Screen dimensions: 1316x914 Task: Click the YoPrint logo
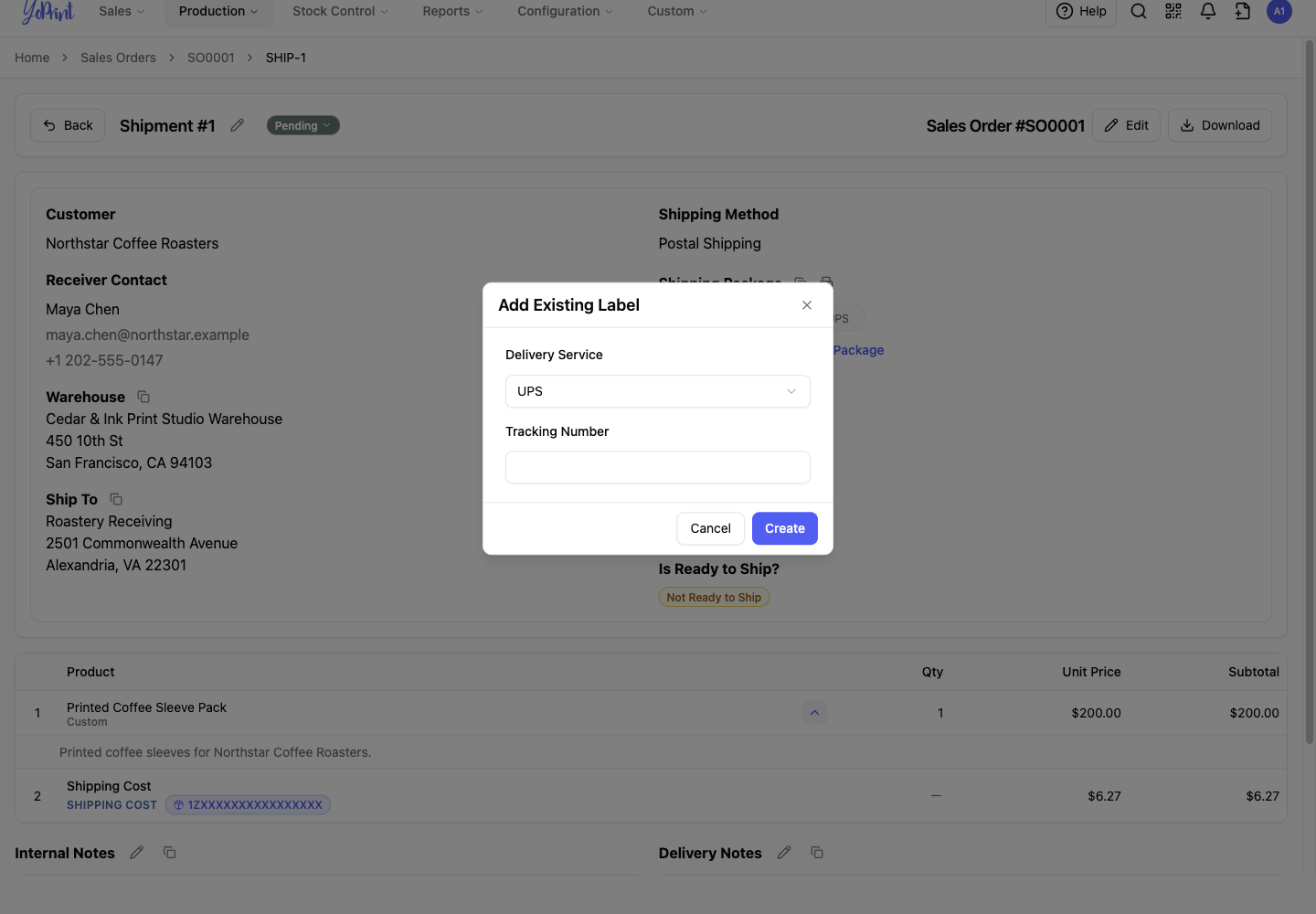tap(48, 11)
